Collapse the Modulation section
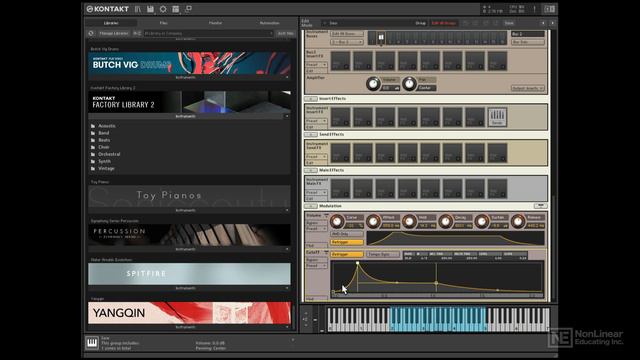 [x=311, y=206]
